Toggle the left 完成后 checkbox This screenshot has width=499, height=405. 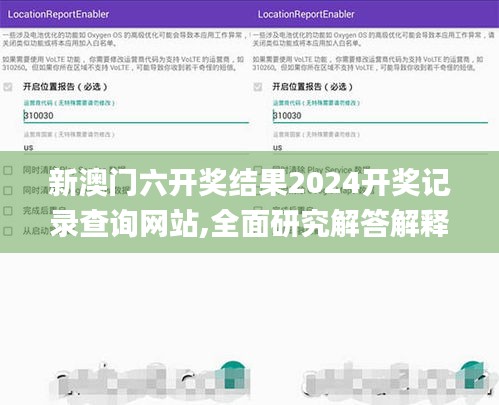8,211
